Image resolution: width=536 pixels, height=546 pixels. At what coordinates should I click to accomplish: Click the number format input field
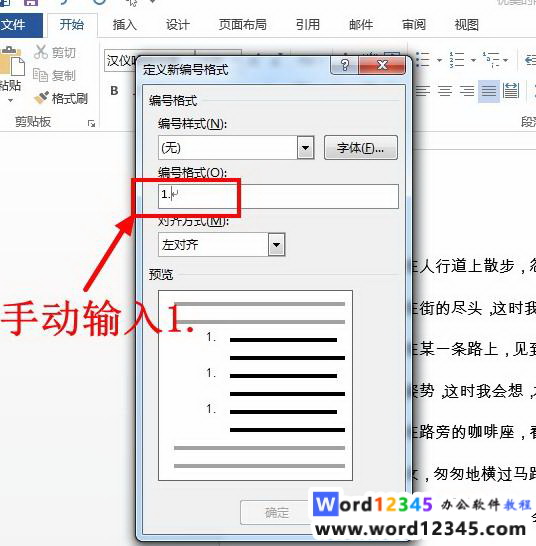(x=278, y=196)
